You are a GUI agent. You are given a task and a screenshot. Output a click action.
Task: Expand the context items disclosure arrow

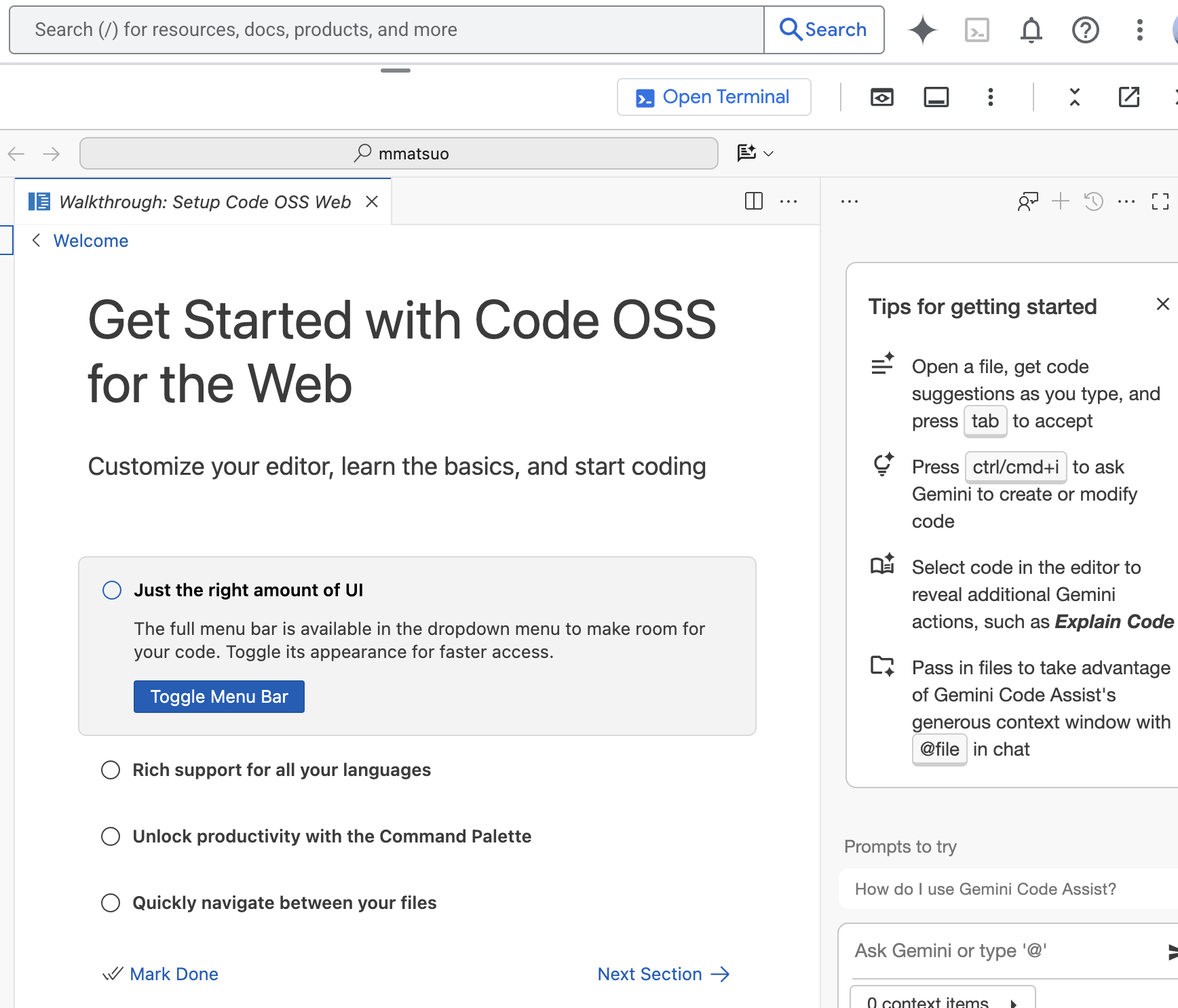coord(1013,1003)
